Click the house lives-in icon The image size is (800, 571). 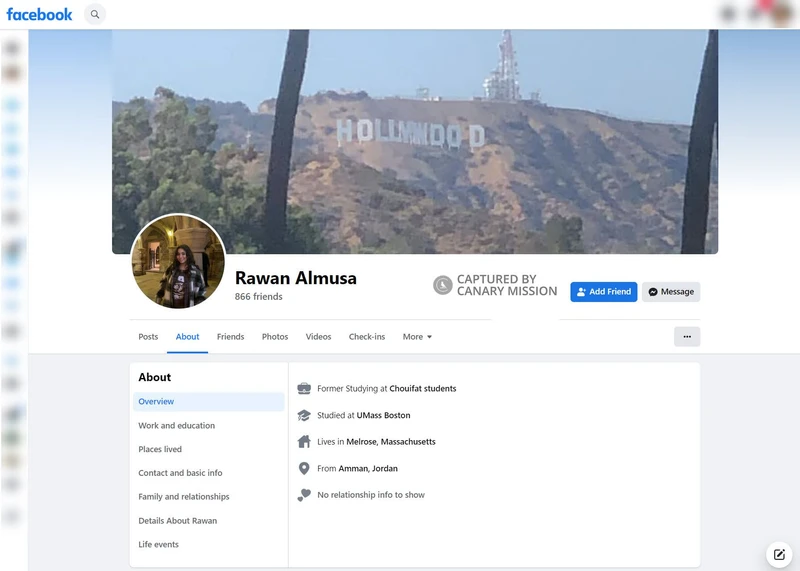tap(304, 441)
